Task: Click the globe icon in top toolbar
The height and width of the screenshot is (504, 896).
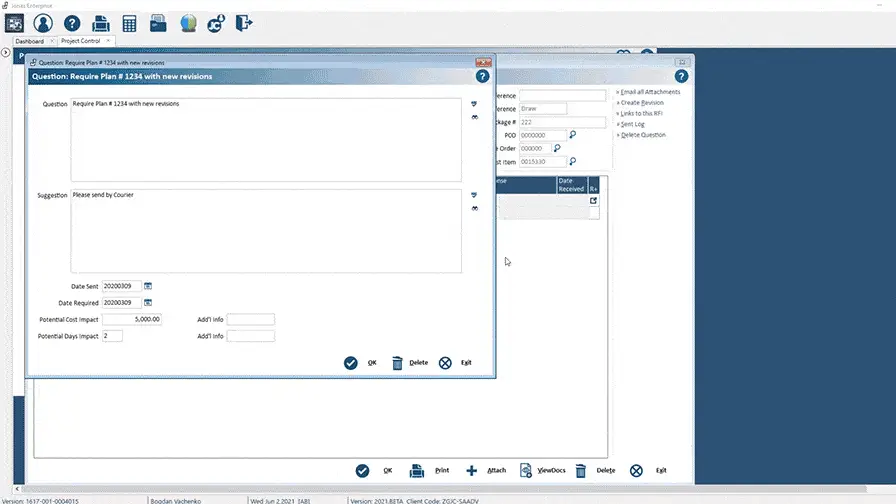Action: click(x=187, y=23)
